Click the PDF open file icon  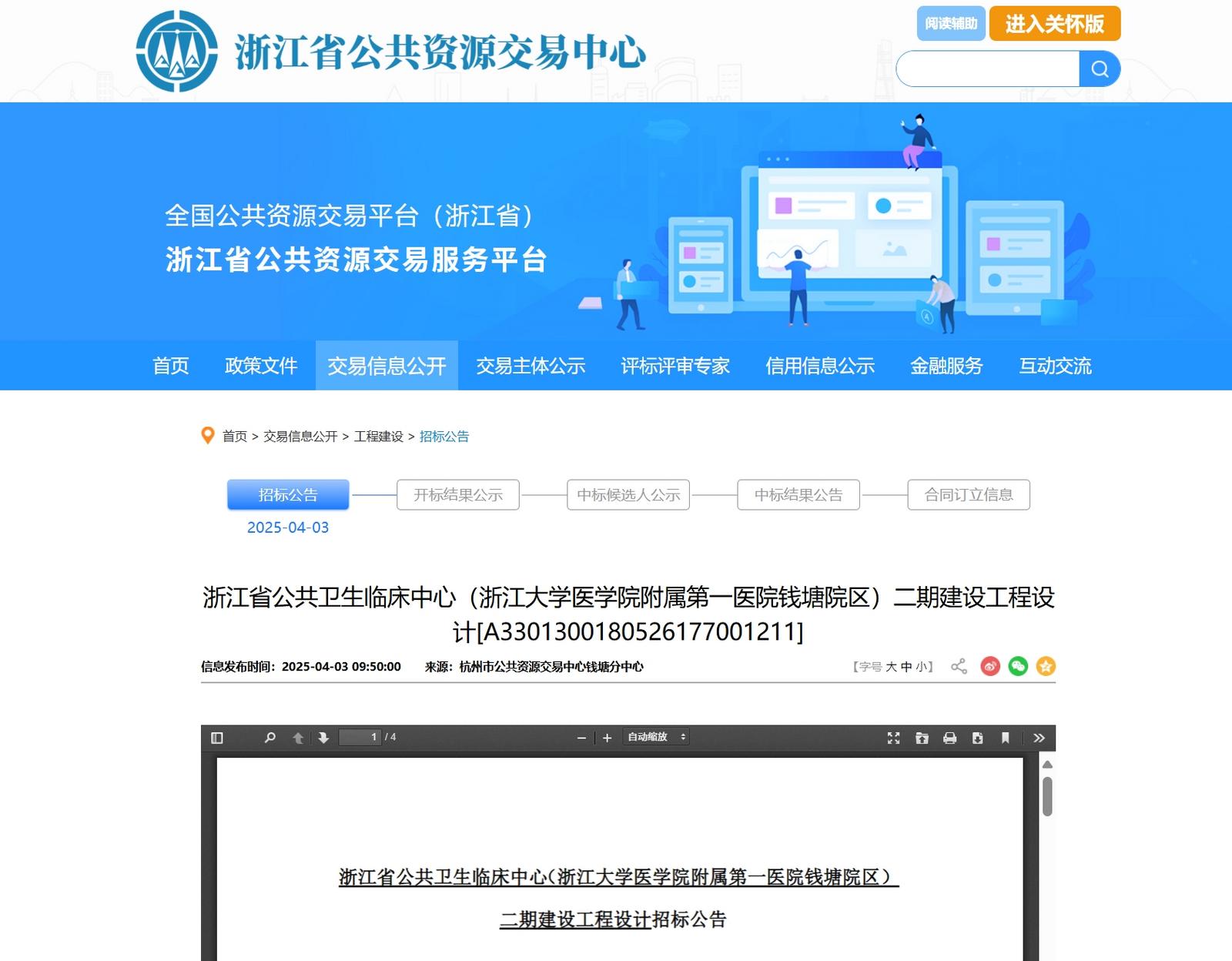[x=922, y=738]
